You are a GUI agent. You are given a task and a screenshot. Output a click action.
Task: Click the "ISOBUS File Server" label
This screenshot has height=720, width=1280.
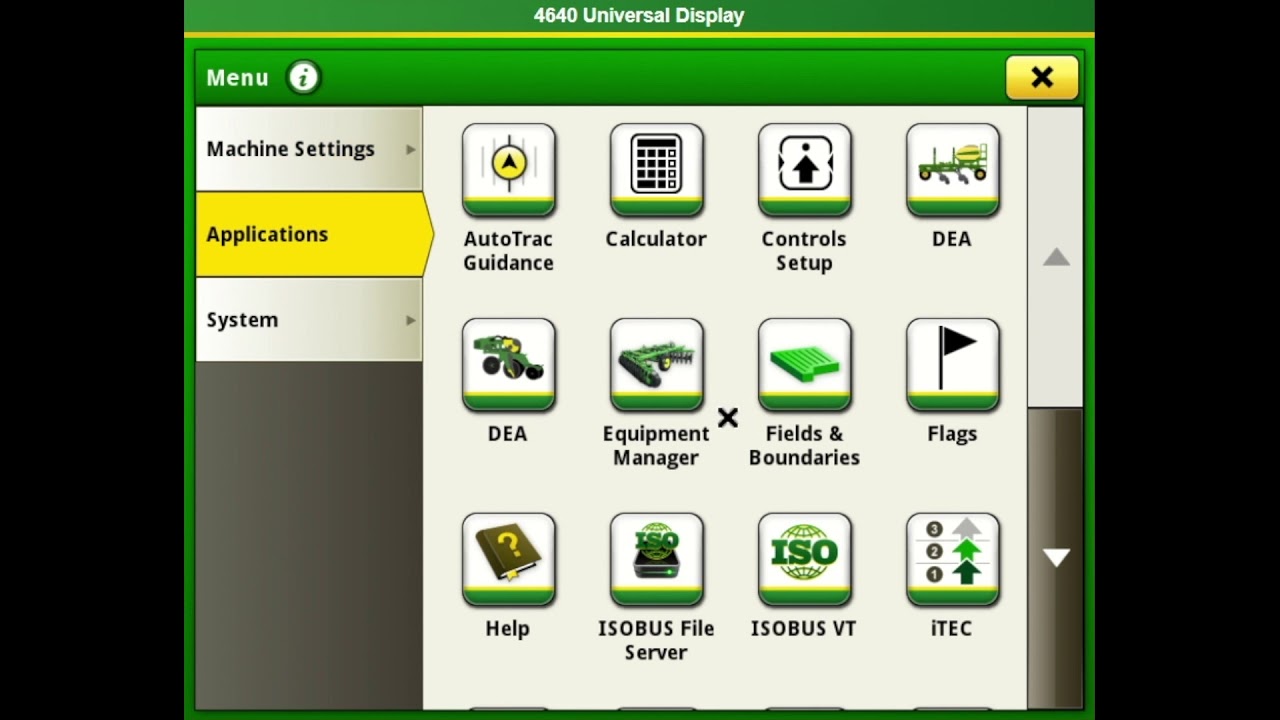[x=656, y=641]
